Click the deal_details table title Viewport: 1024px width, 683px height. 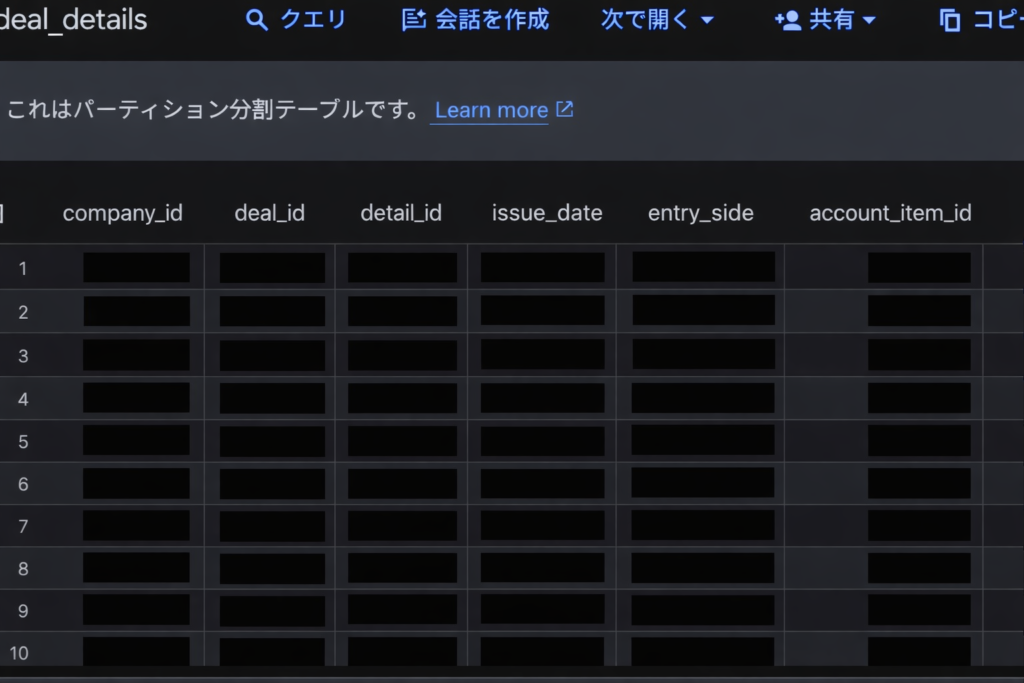point(74,20)
